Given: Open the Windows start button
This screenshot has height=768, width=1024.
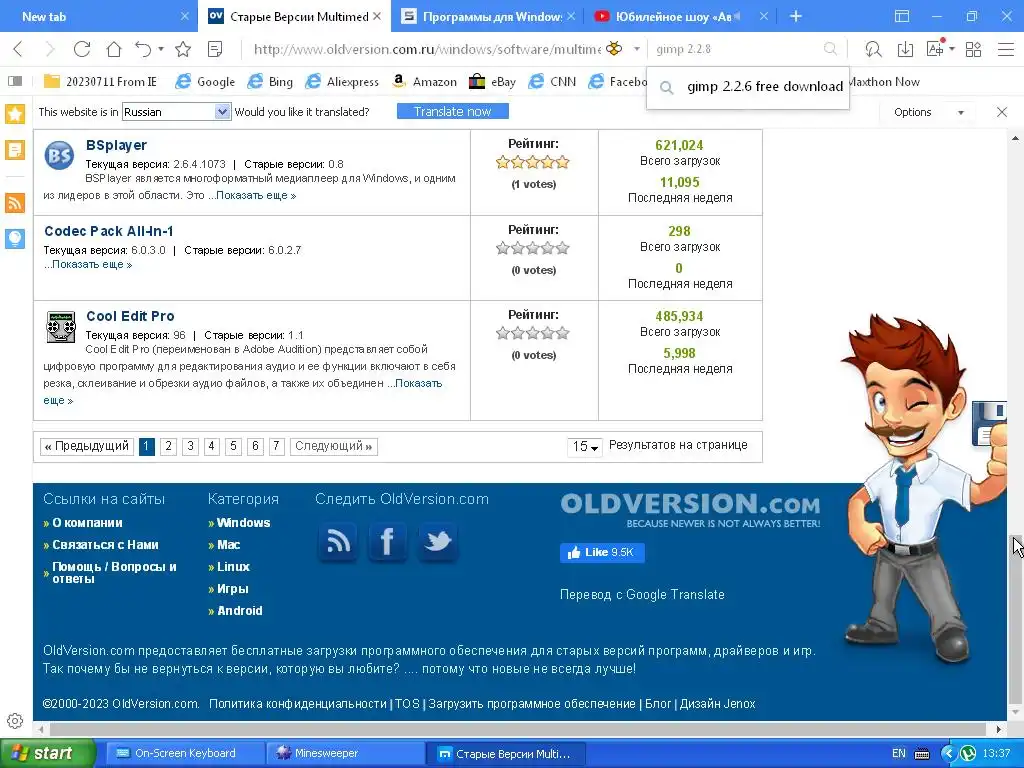Looking at the screenshot, I should pos(47,754).
